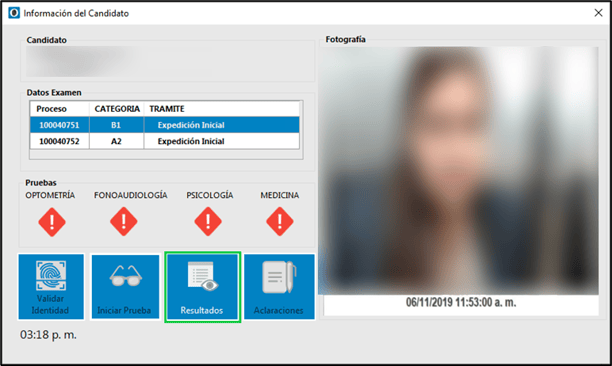Click the Fonoaudiología red warning icon
The image size is (612, 366).
123,222
